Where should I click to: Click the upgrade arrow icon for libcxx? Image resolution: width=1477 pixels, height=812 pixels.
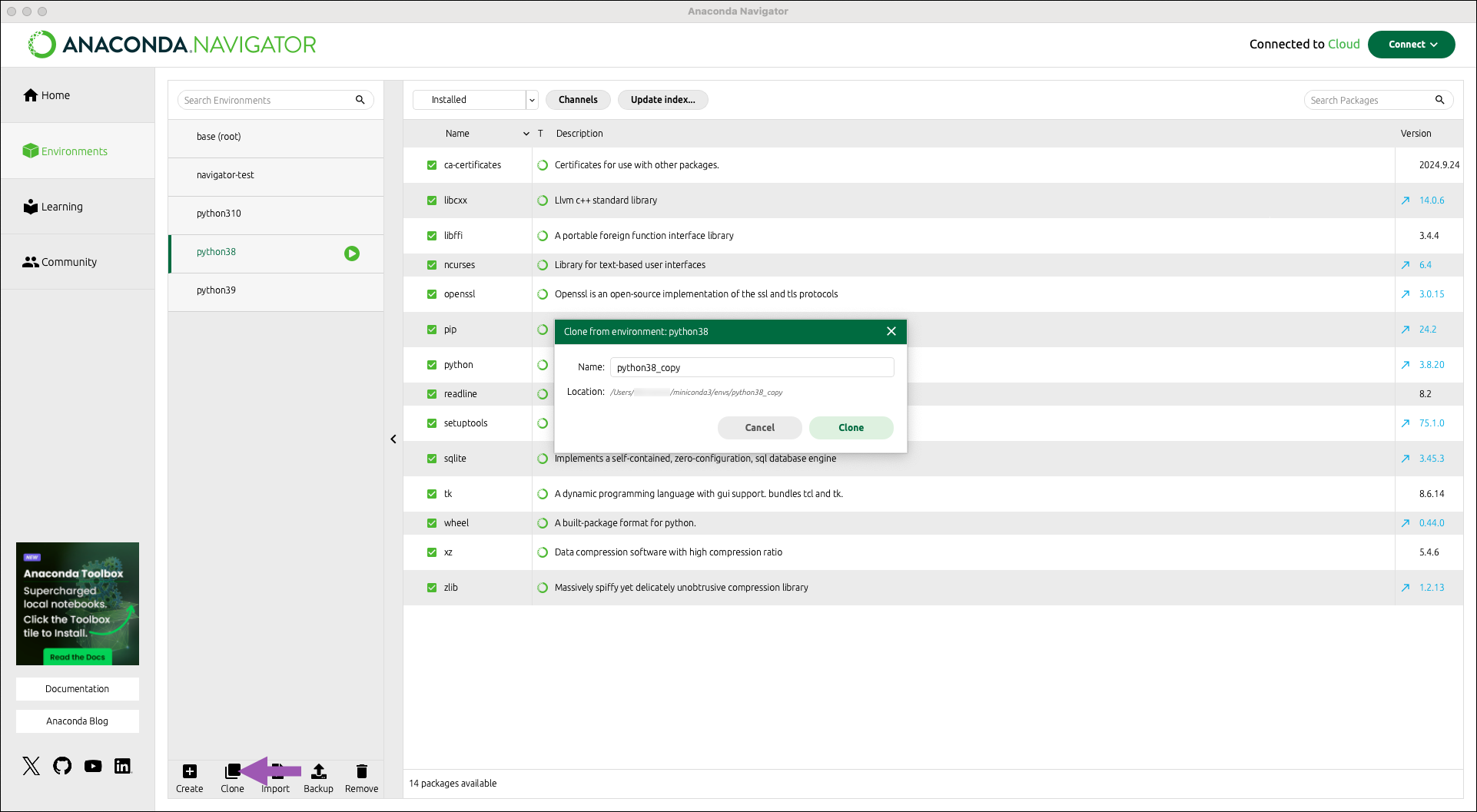pyautogui.click(x=1406, y=201)
